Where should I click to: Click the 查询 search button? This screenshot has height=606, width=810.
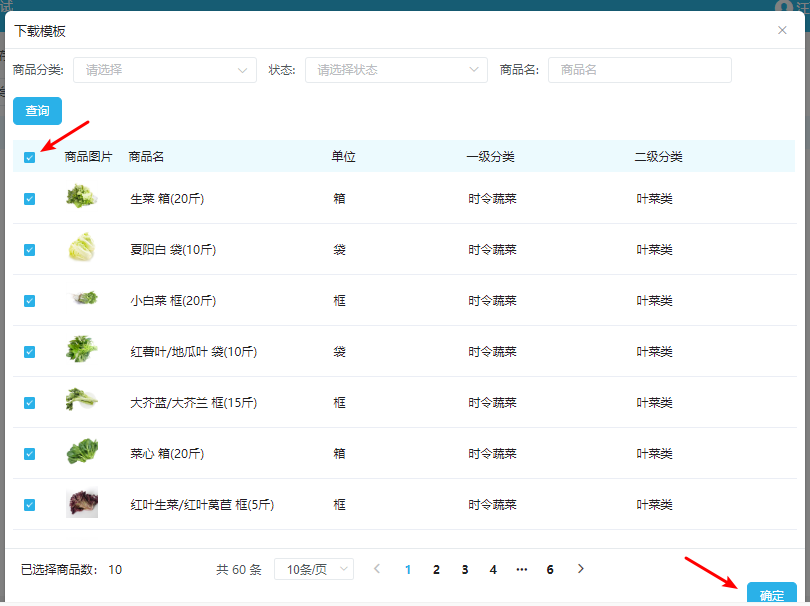[x=37, y=111]
